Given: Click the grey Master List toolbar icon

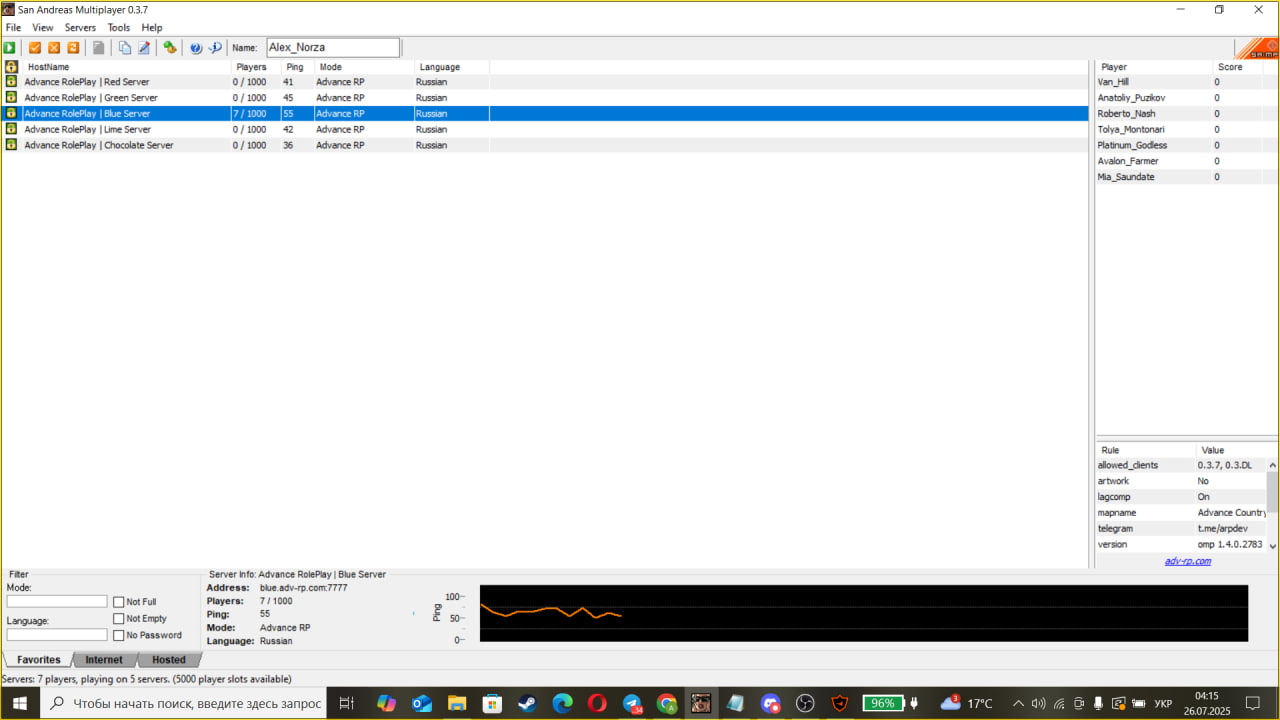Looking at the screenshot, I should click(x=99, y=47).
